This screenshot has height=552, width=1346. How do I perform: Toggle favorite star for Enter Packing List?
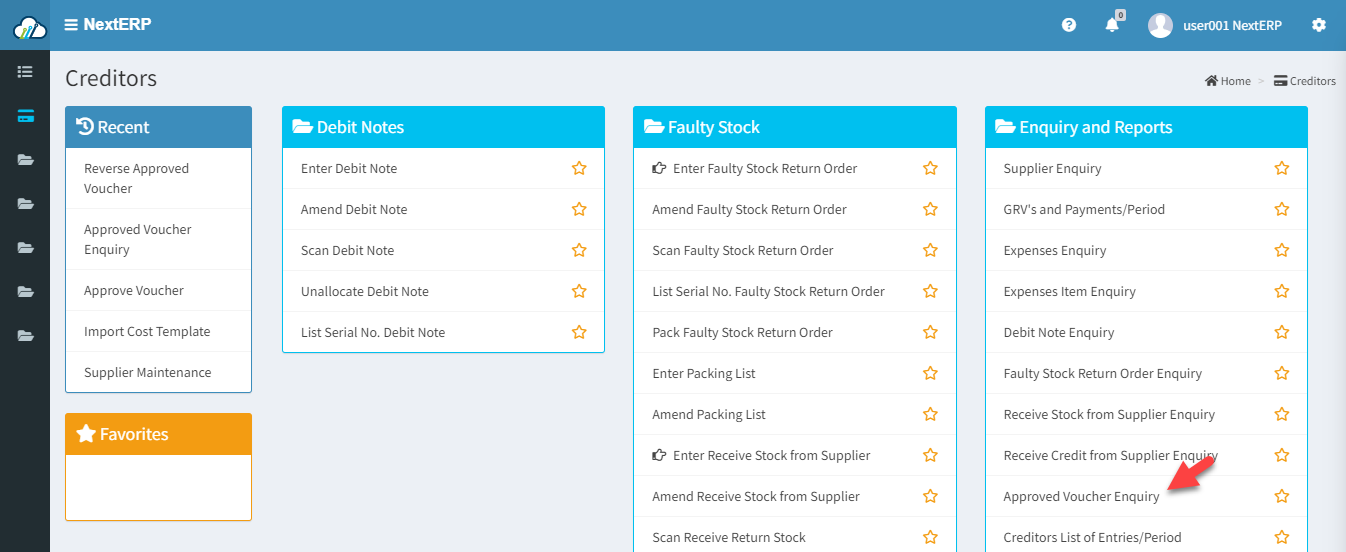coord(930,373)
